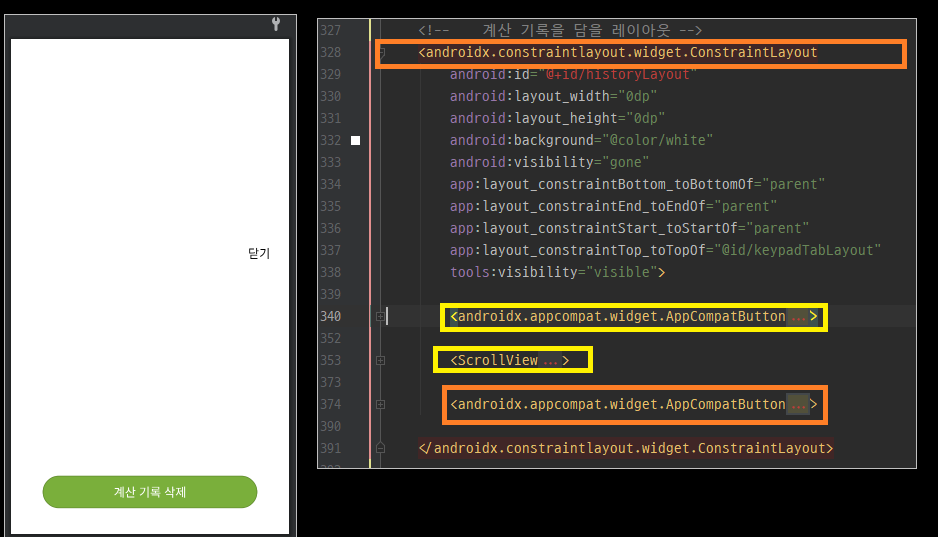Click the layout_constraintStart_toStartOf attribute line
The height and width of the screenshot is (537, 938).
click(629, 228)
